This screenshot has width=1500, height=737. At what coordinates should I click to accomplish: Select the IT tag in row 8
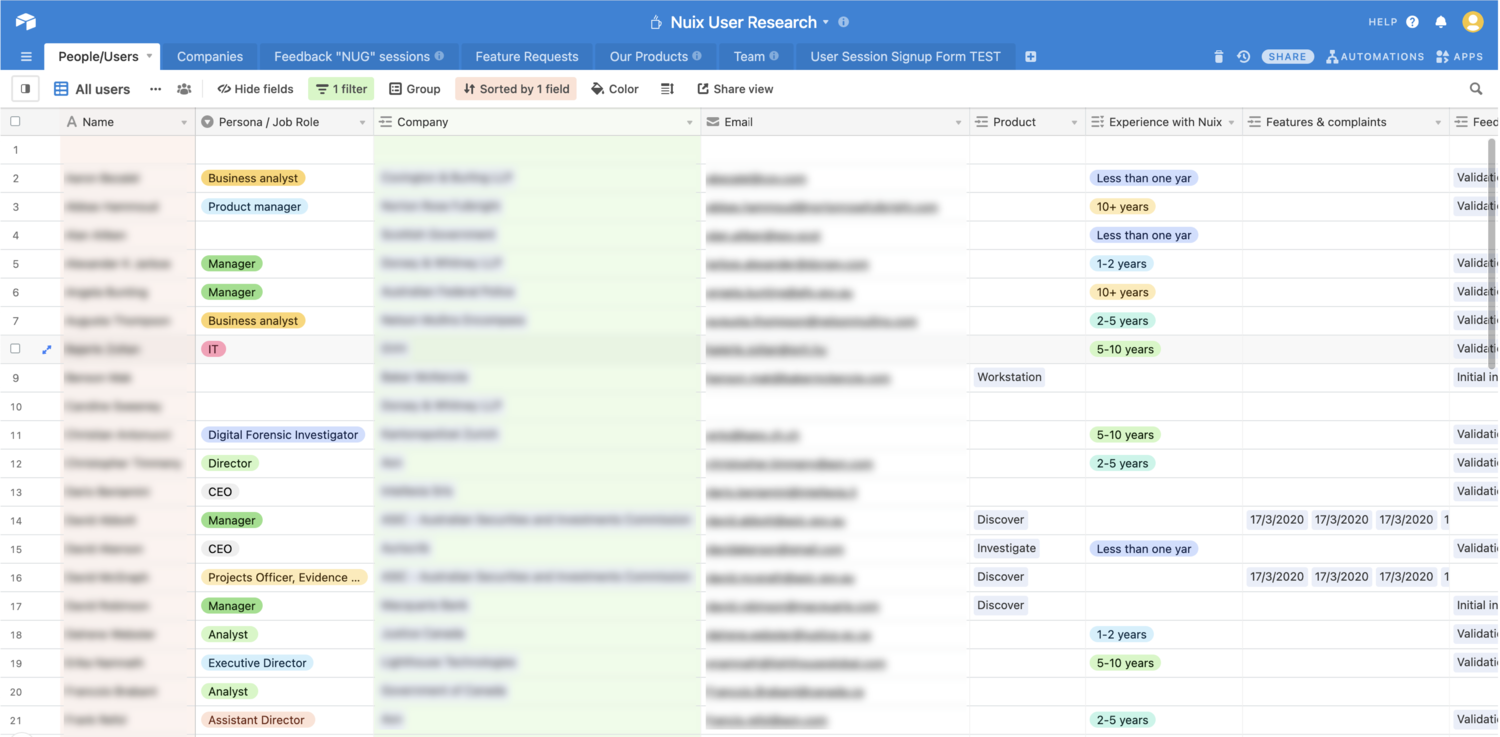(213, 349)
